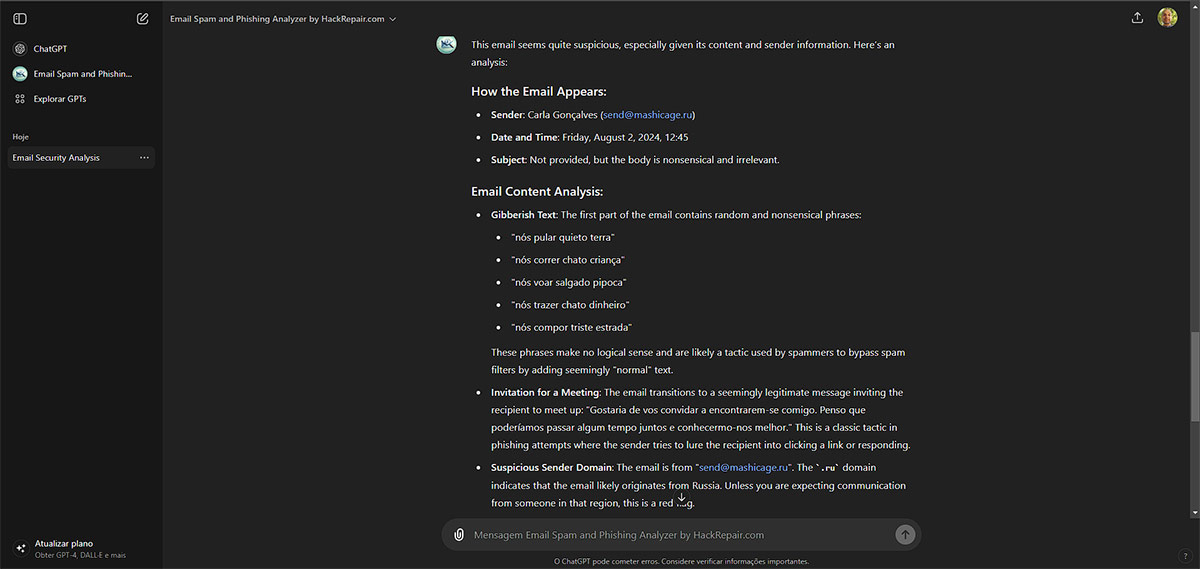Click the 'Email Content Analysis:' heading
1200x569 pixels.
click(537, 191)
